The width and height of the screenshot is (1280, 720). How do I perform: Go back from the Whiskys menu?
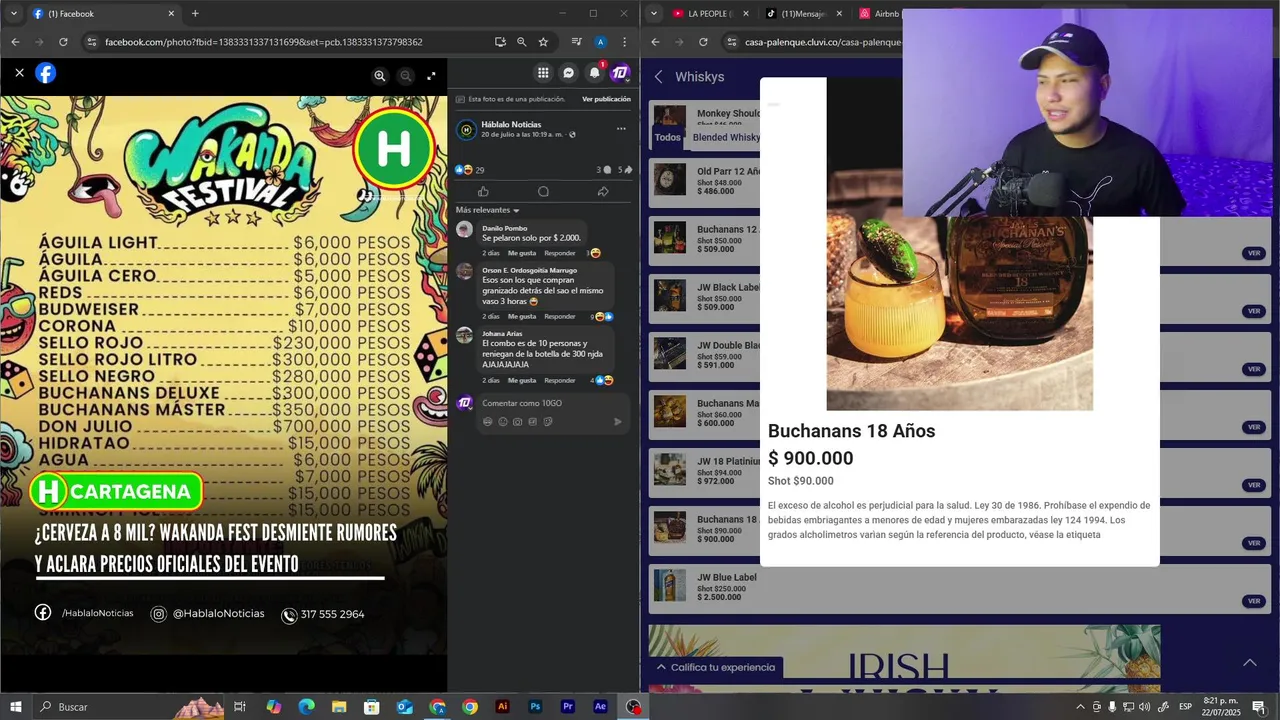[659, 77]
